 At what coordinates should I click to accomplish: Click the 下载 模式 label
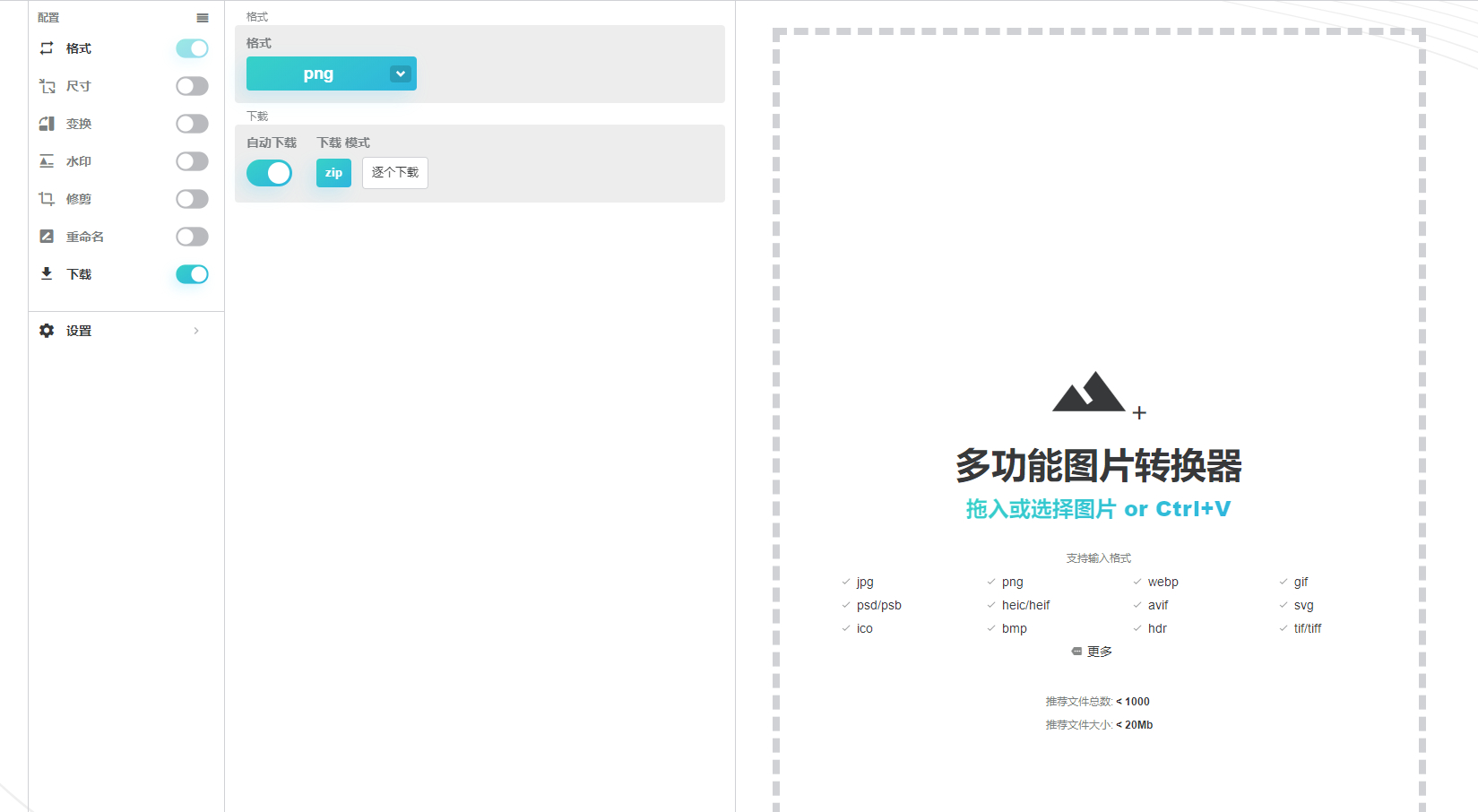click(x=343, y=143)
